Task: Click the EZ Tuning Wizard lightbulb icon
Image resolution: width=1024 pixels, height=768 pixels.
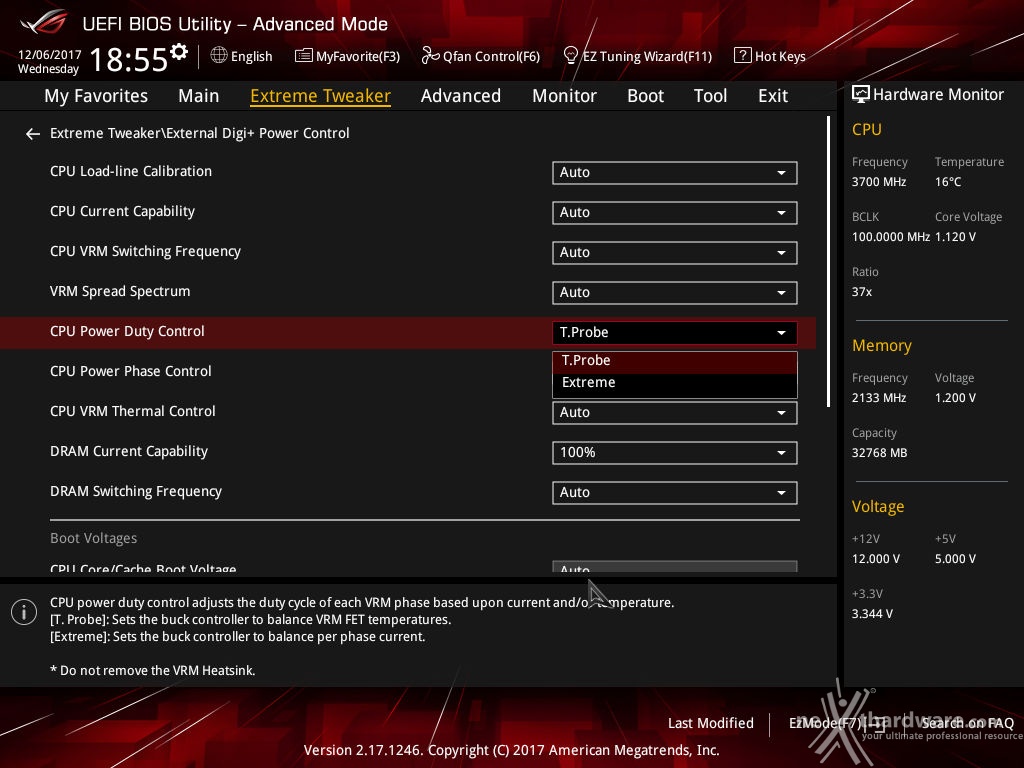Action: click(x=570, y=56)
